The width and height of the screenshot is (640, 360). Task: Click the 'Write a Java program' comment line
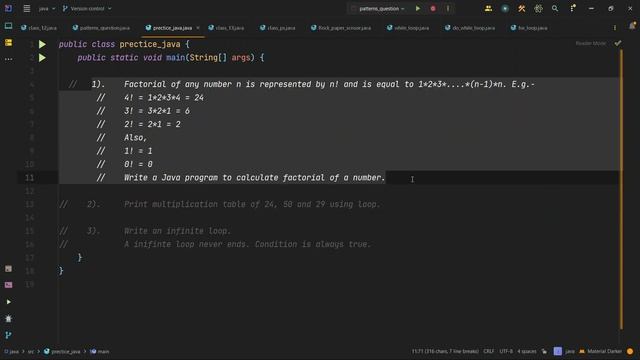point(255,178)
